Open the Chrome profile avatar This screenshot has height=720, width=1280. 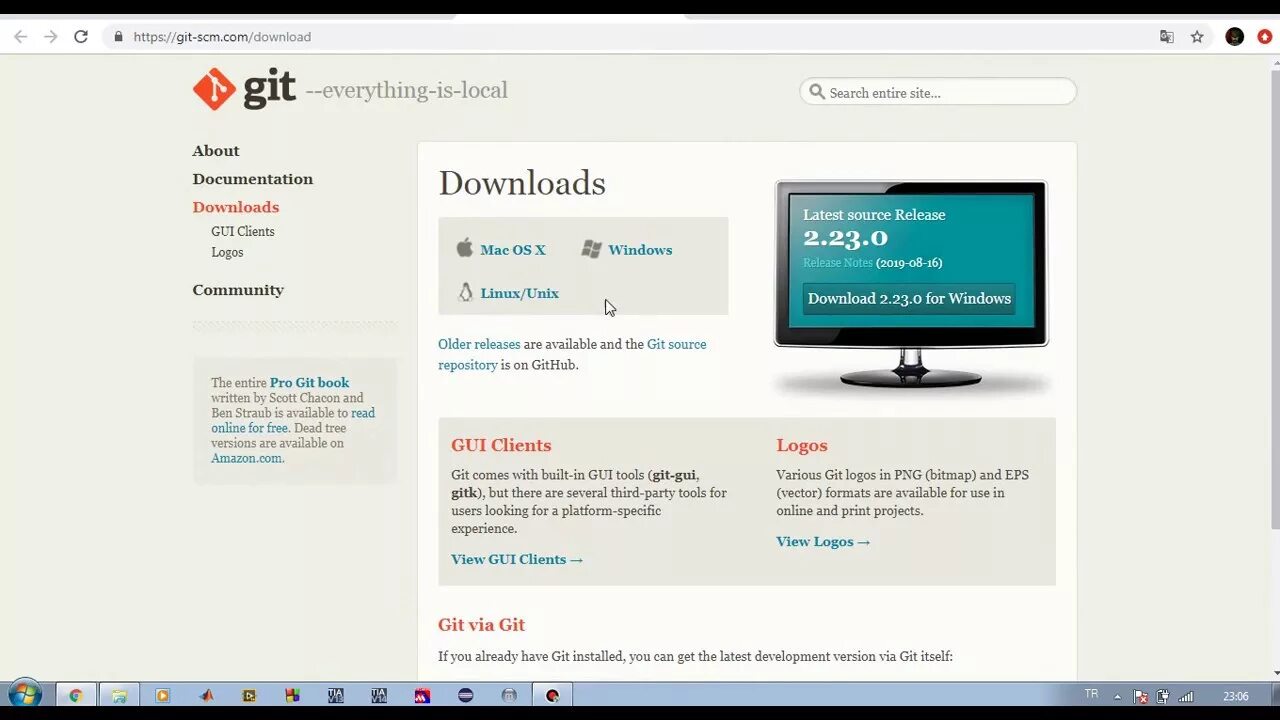[1235, 37]
